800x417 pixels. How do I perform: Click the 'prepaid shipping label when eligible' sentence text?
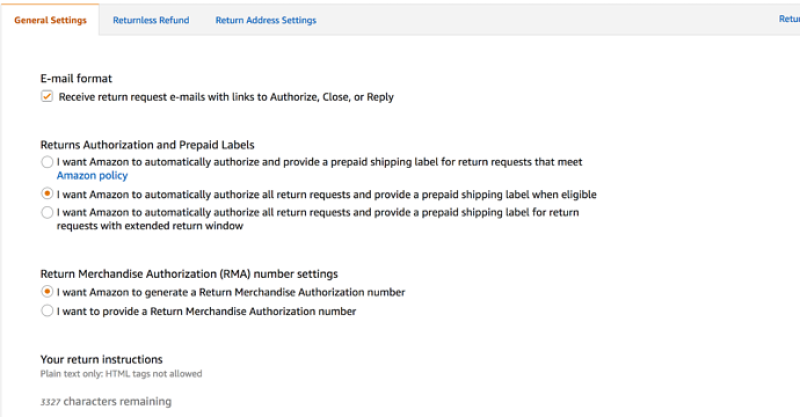(x=327, y=194)
